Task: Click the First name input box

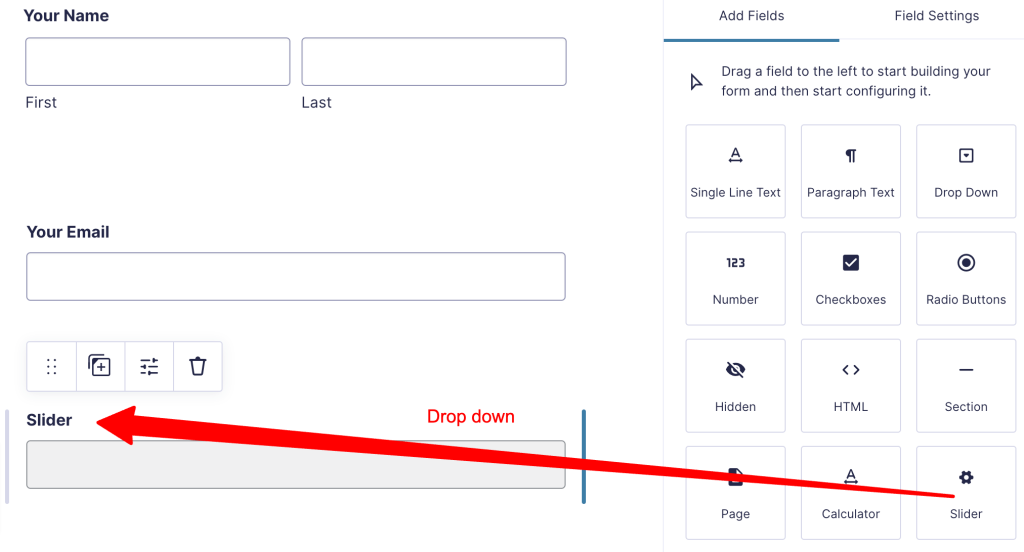Action: pos(157,62)
